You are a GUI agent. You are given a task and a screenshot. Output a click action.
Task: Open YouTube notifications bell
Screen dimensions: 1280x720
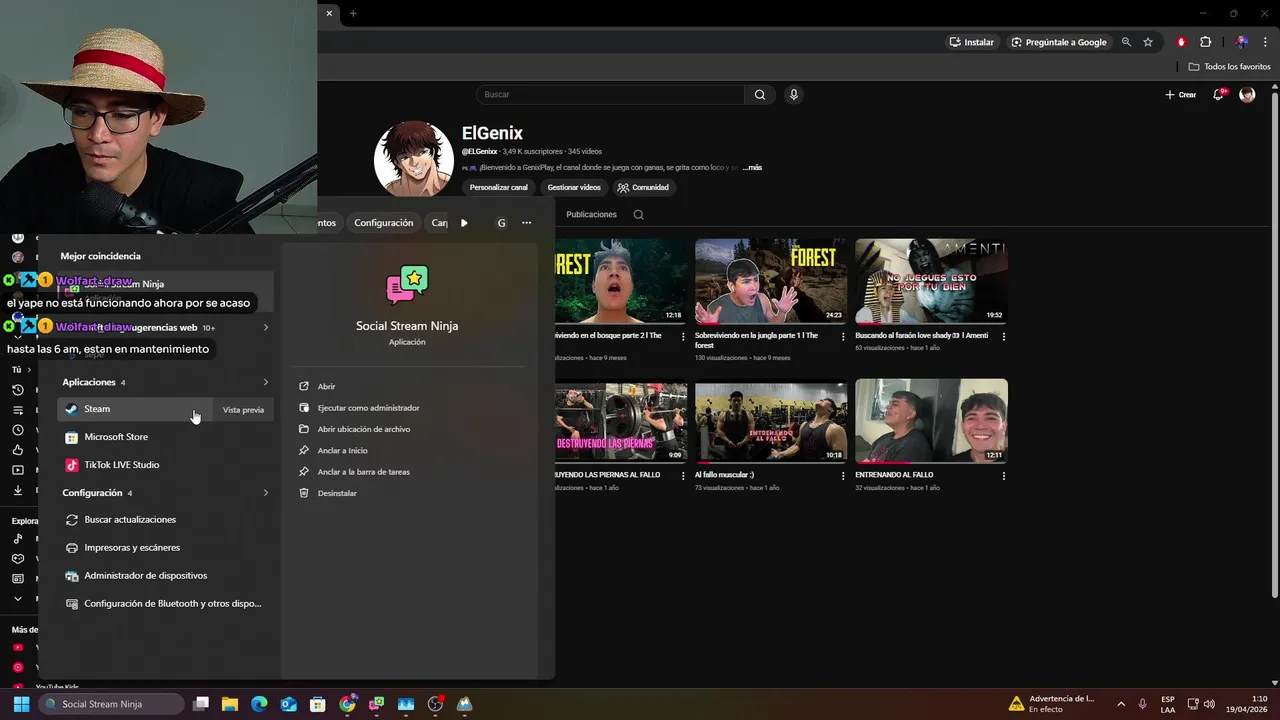click(1219, 95)
